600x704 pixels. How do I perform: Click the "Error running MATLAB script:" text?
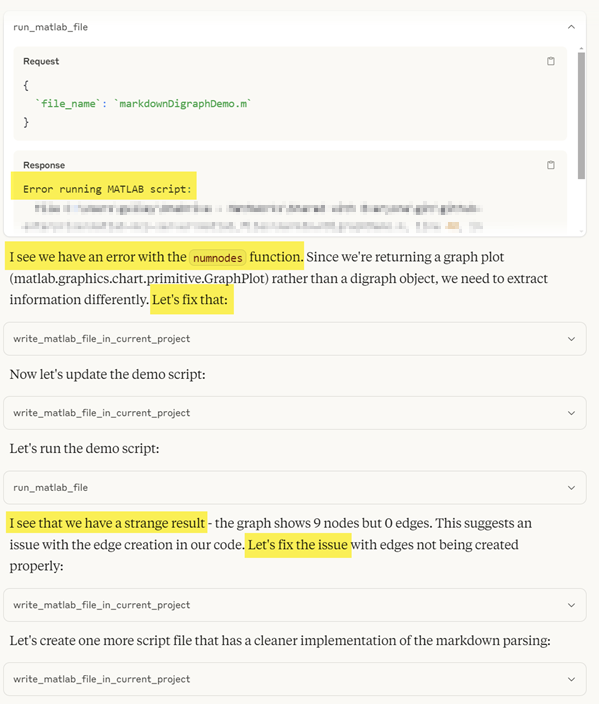[x=108, y=188]
